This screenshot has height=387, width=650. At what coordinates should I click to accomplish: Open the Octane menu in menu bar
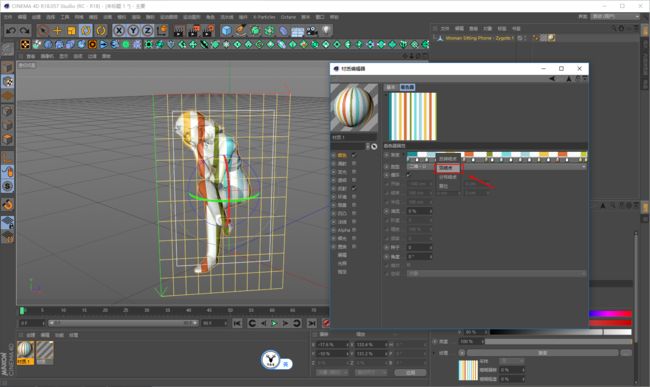(288, 17)
